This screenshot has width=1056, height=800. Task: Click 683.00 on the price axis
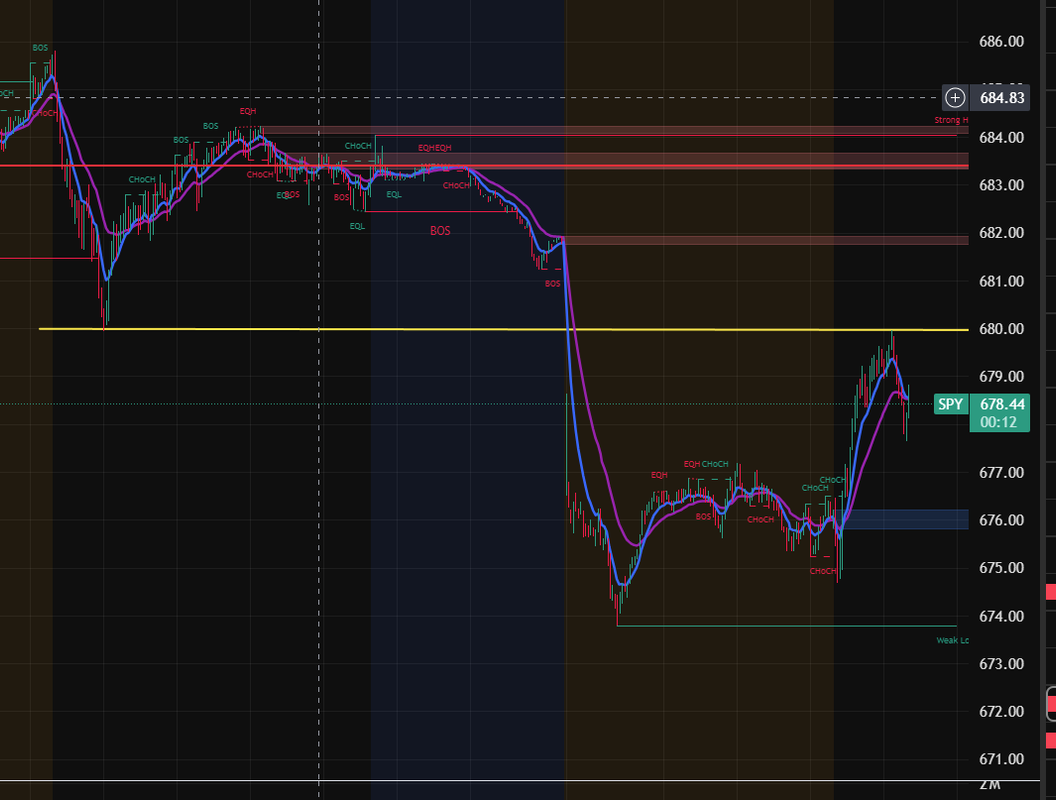click(x=1001, y=185)
